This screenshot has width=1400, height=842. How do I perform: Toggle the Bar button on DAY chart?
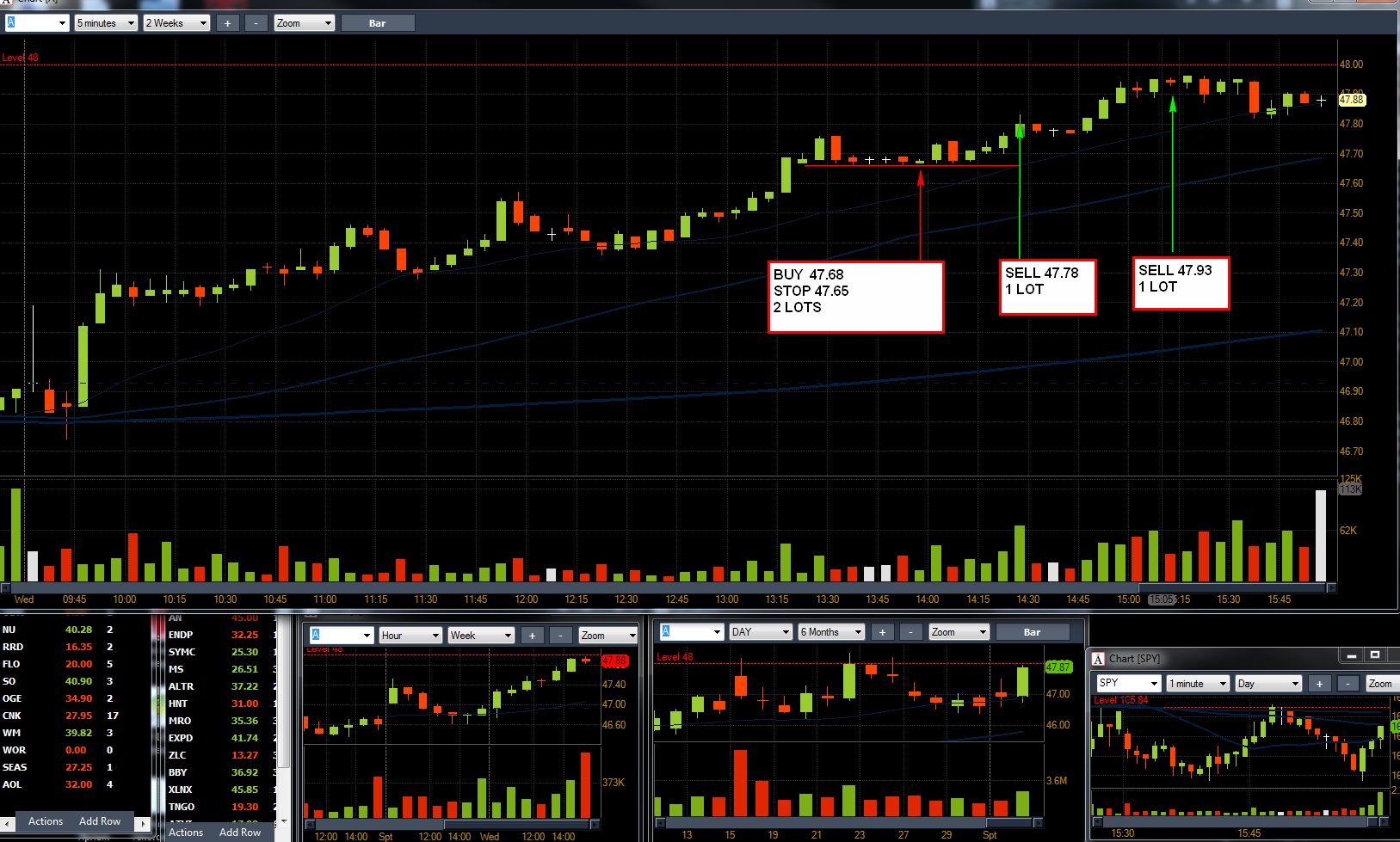tap(1033, 632)
